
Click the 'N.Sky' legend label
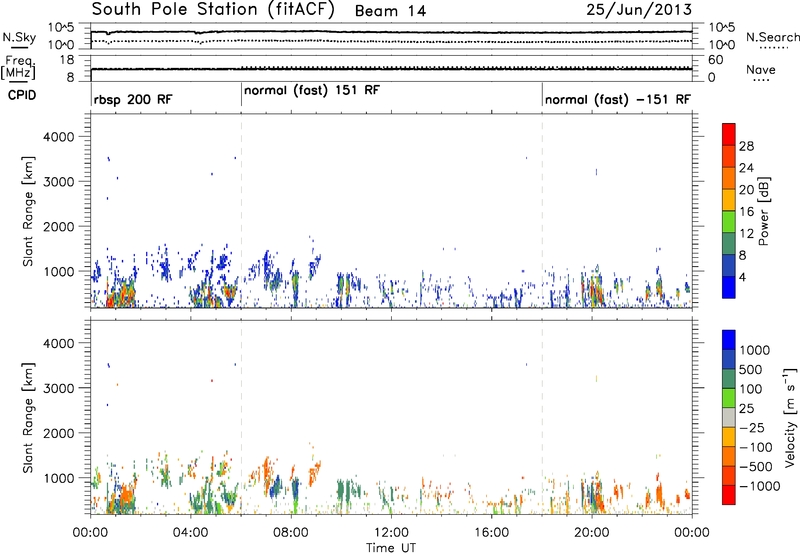pyautogui.click(x=19, y=37)
